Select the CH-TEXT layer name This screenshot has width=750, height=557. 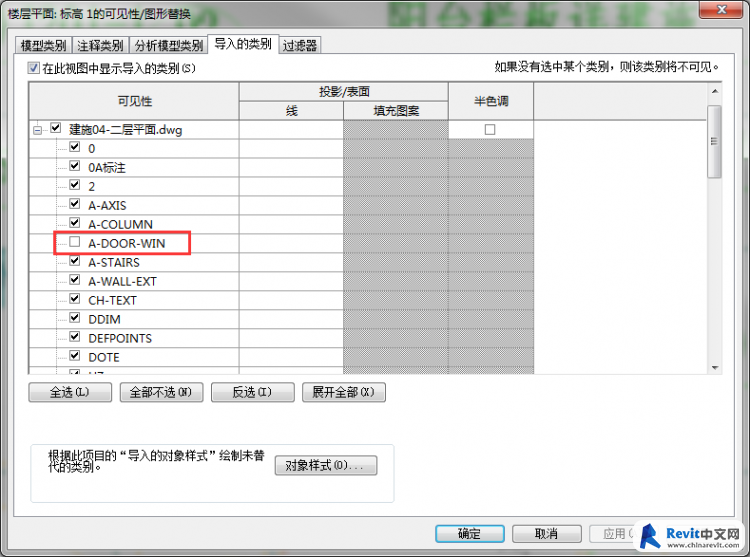(112, 300)
